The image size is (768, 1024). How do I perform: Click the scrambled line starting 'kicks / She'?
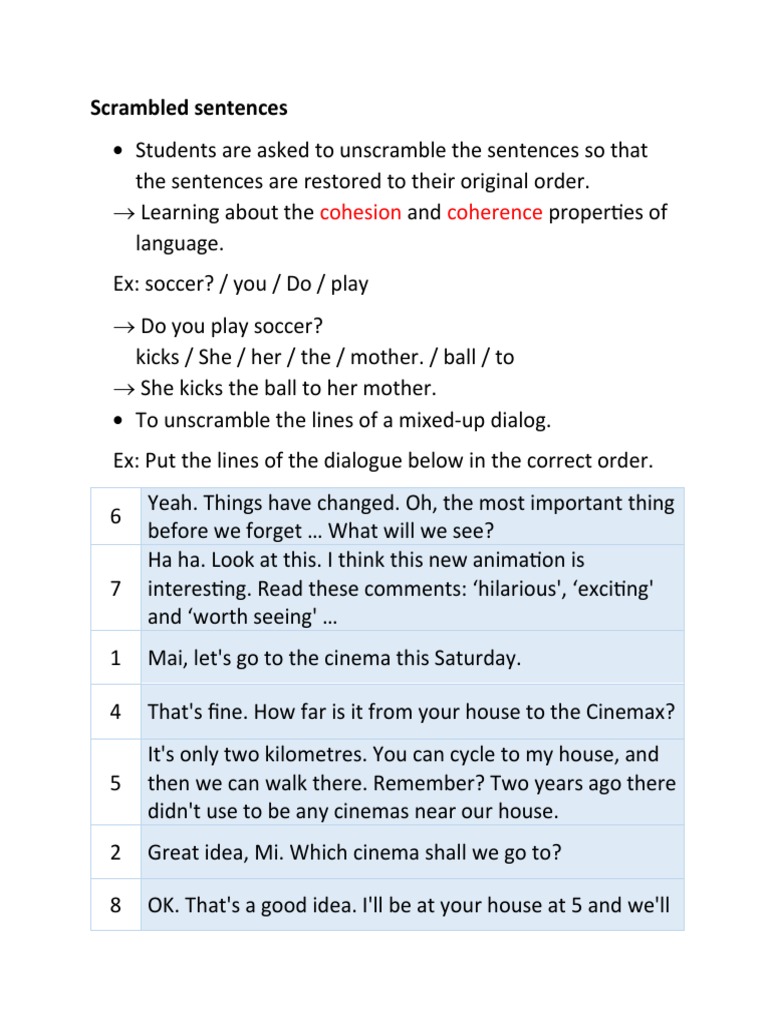tap(325, 357)
